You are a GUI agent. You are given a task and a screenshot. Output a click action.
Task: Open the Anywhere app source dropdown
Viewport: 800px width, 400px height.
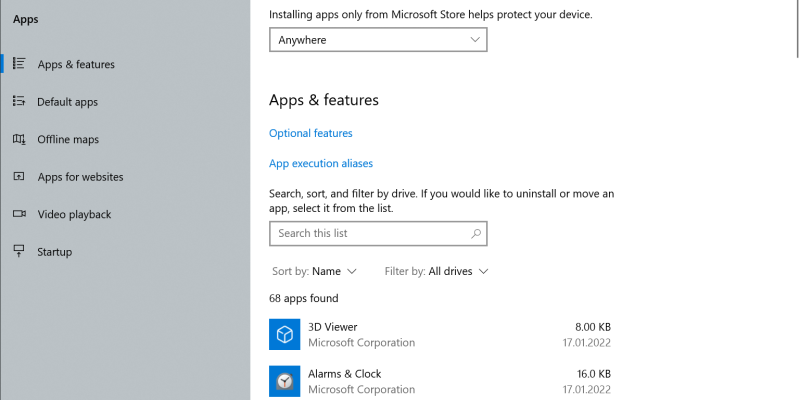377,40
